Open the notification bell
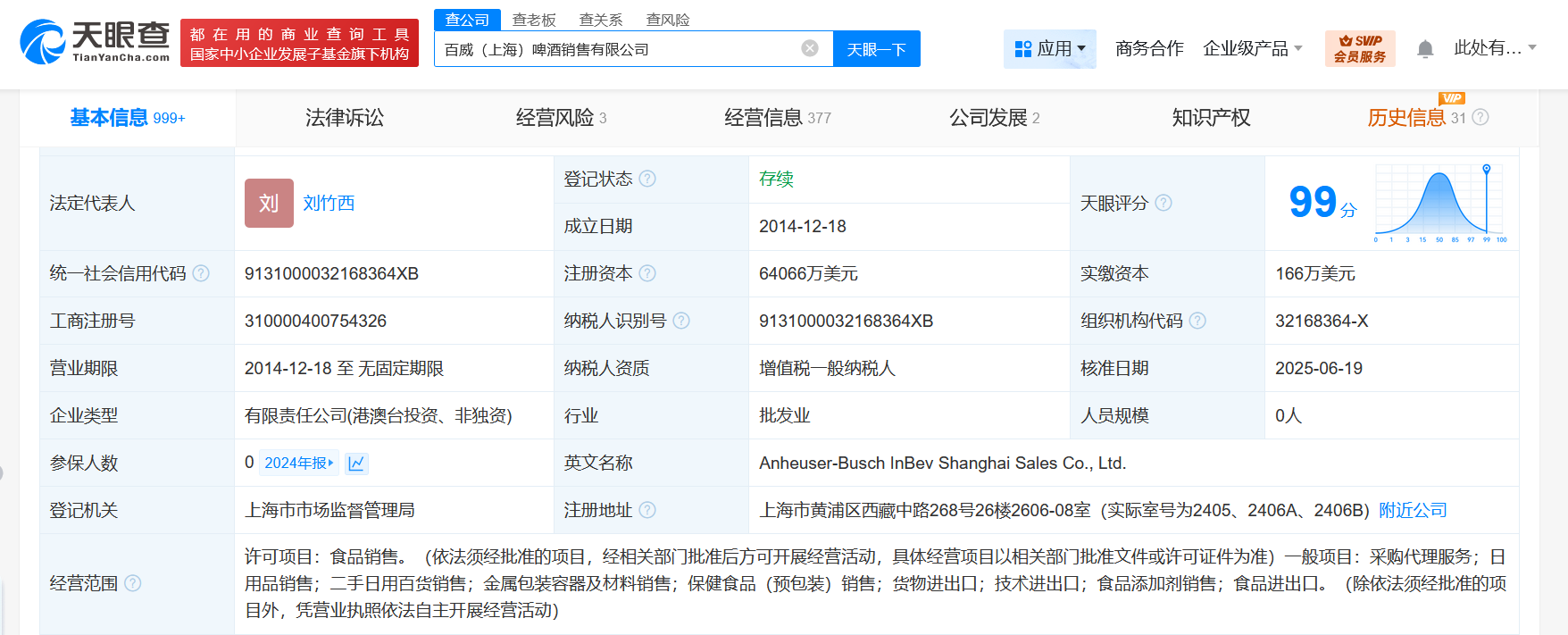The width and height of the screenshot is (1568, 635). coord(1425,49)
